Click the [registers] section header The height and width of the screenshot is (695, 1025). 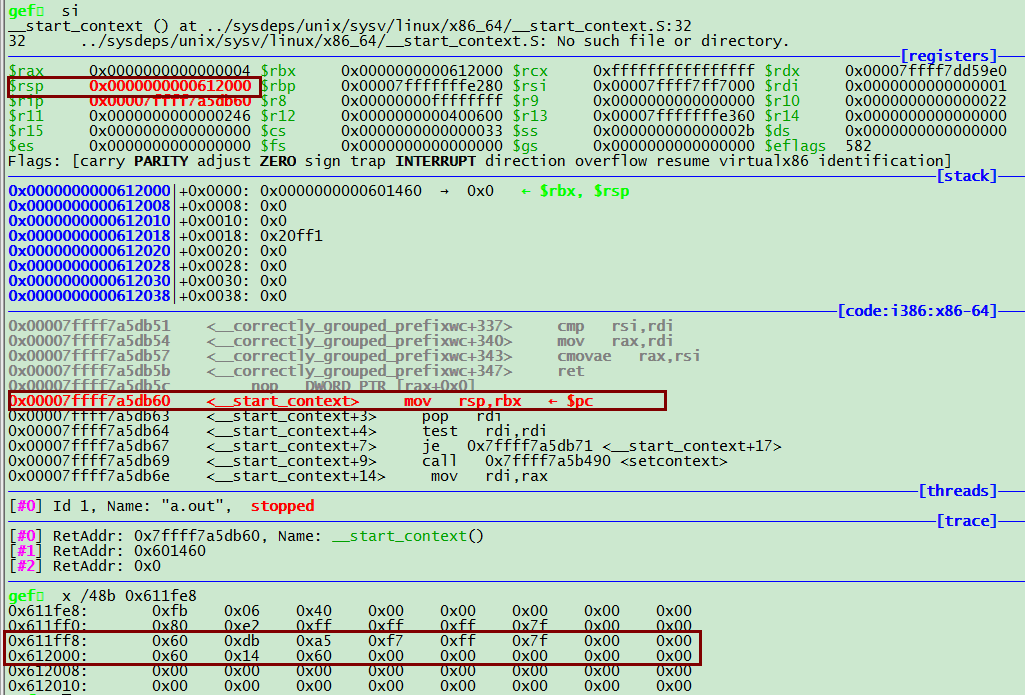(949, 56)
